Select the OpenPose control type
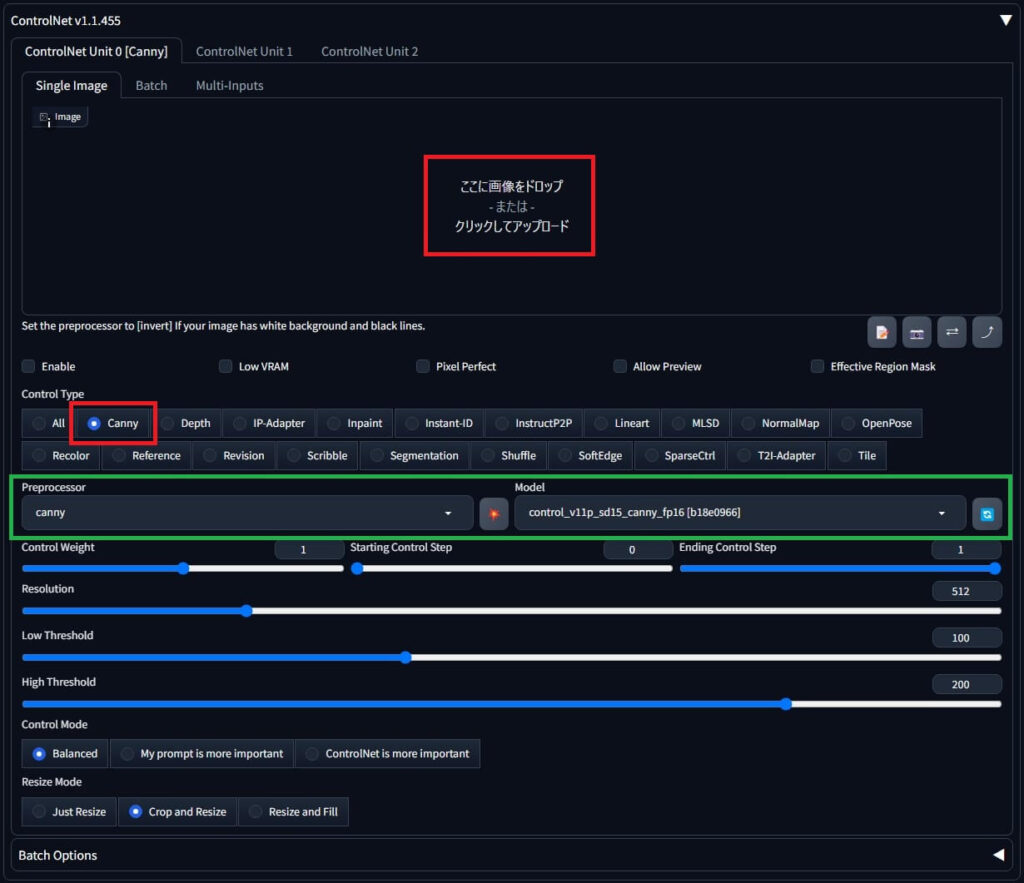1024x883 pixels. click(876, 423)
